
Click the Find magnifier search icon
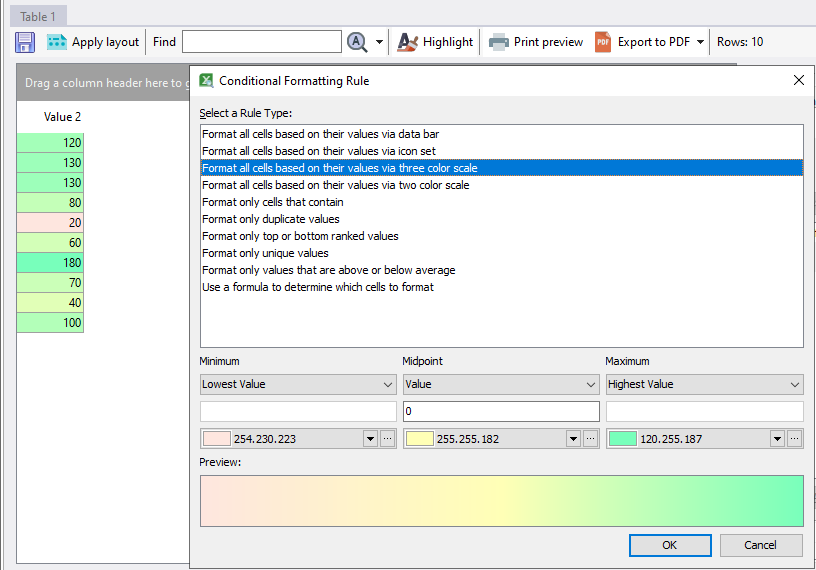(358, 42)
